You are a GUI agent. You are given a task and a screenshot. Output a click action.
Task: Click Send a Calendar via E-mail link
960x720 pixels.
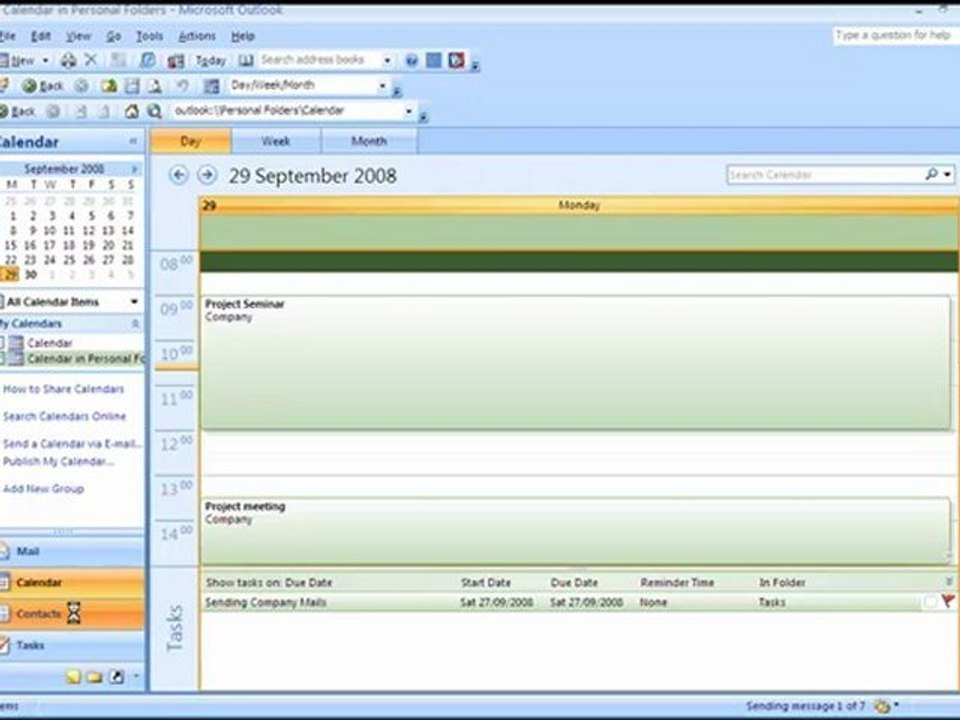pyautogui.click(x=72, y=443)
